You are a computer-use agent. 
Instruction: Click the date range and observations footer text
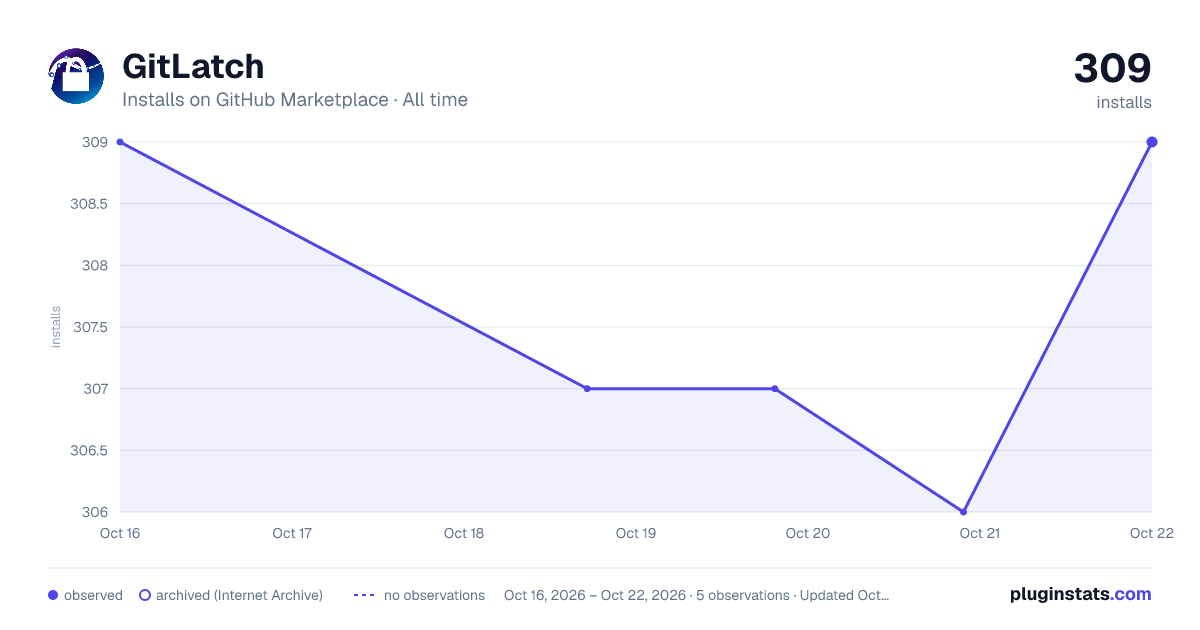pyautogui.click(x=696, y=595)
